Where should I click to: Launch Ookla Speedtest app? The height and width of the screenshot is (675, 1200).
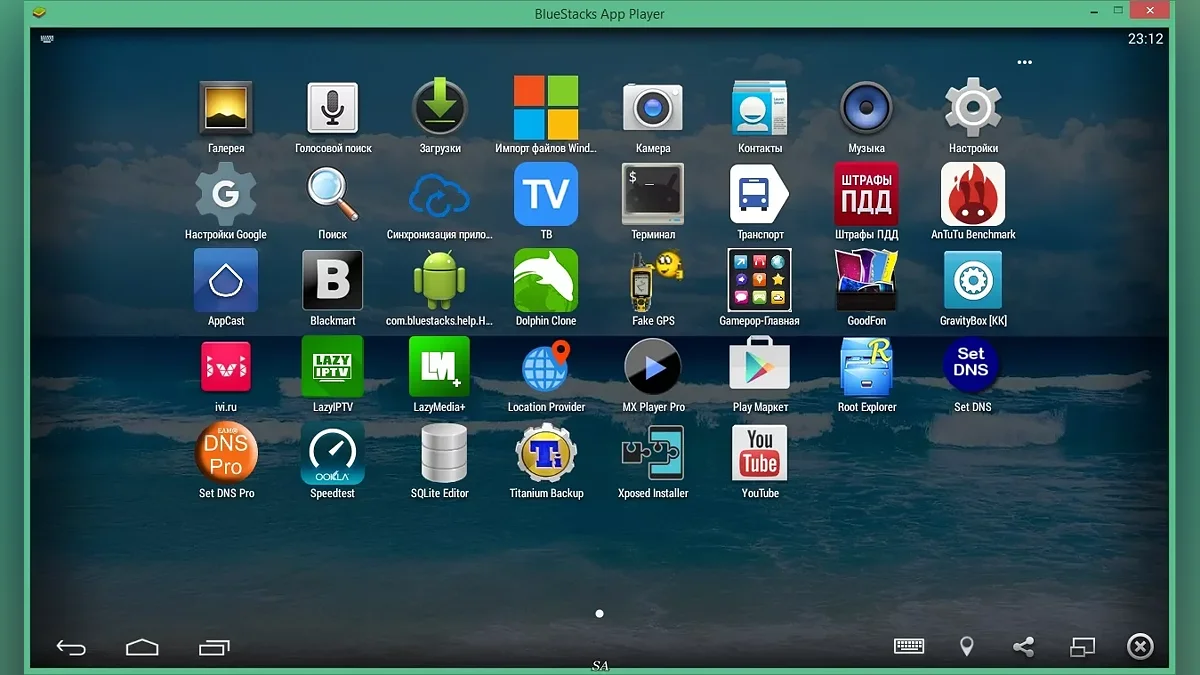point(333,453)
